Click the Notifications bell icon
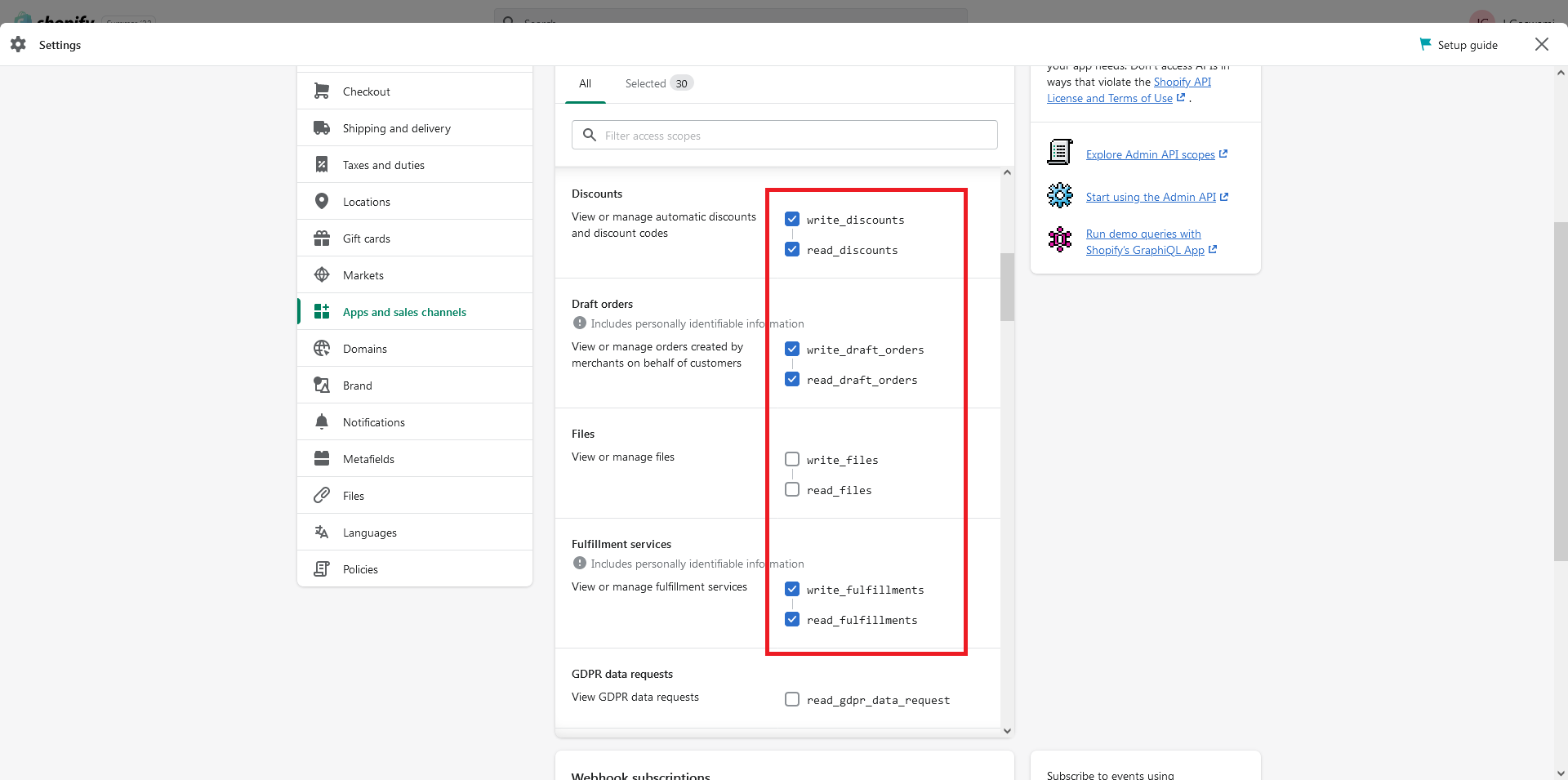The image size is (1568, 780). pos(322,422)
